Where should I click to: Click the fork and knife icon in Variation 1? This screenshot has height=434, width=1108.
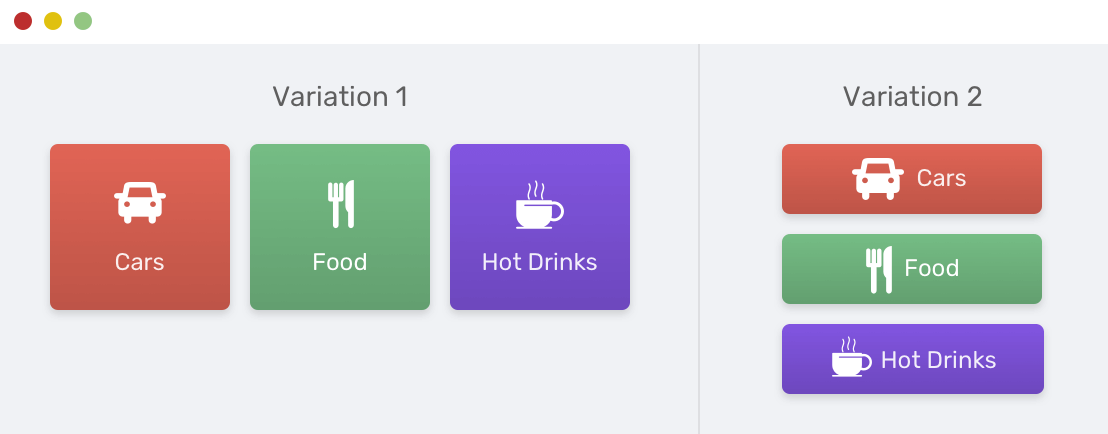(340, 204)
